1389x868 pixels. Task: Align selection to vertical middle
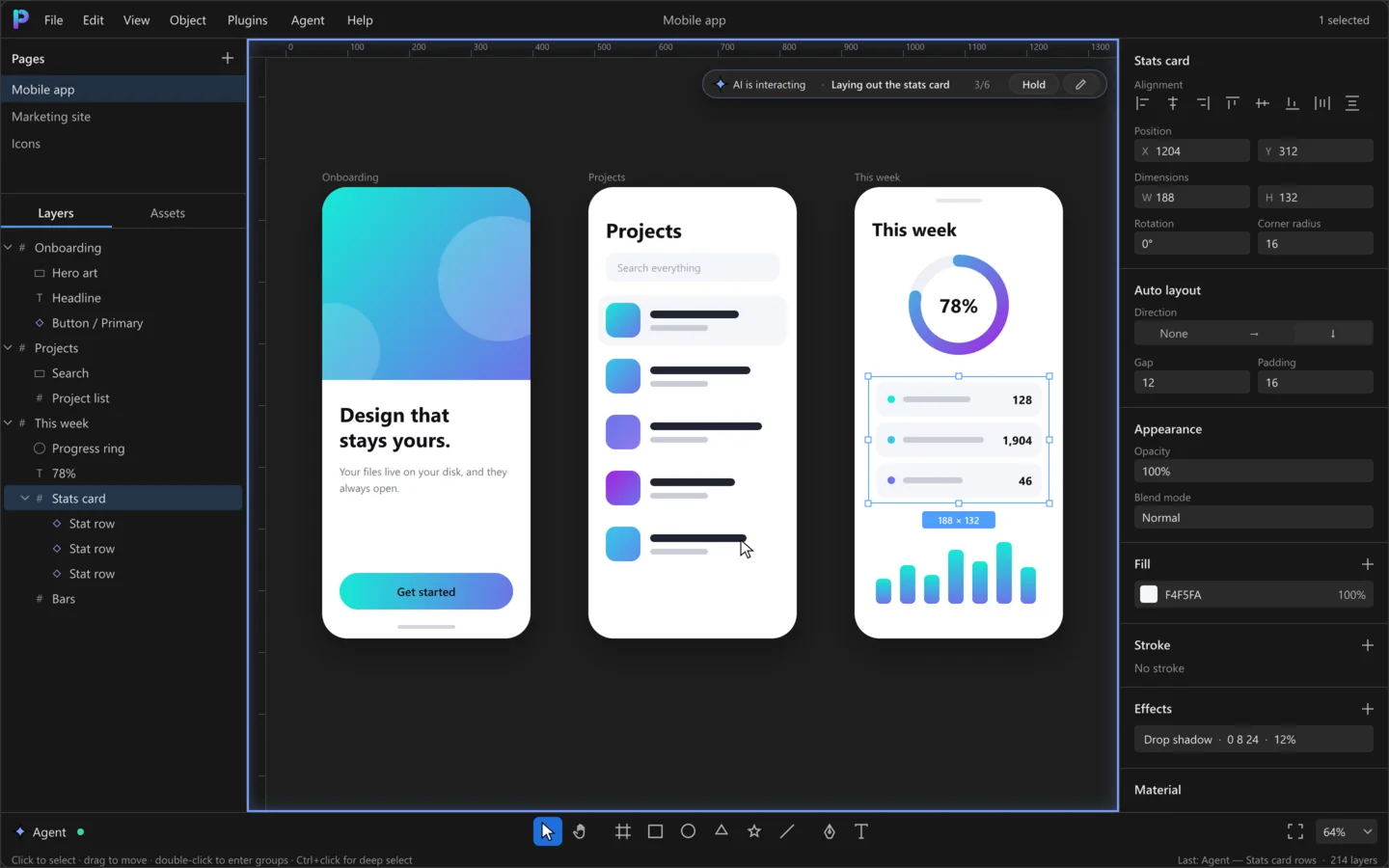click(1263, 103)
